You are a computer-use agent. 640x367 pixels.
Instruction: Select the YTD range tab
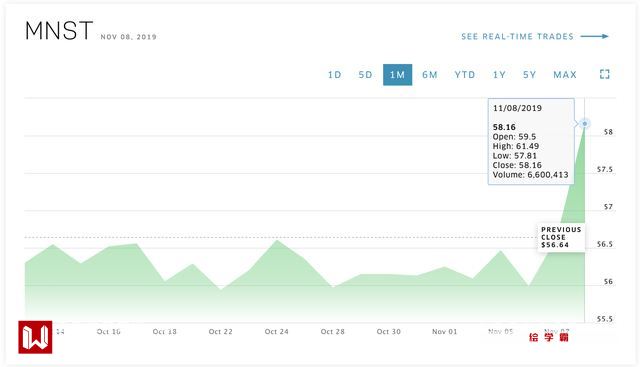pyautogui.click(x=465, y=75)
